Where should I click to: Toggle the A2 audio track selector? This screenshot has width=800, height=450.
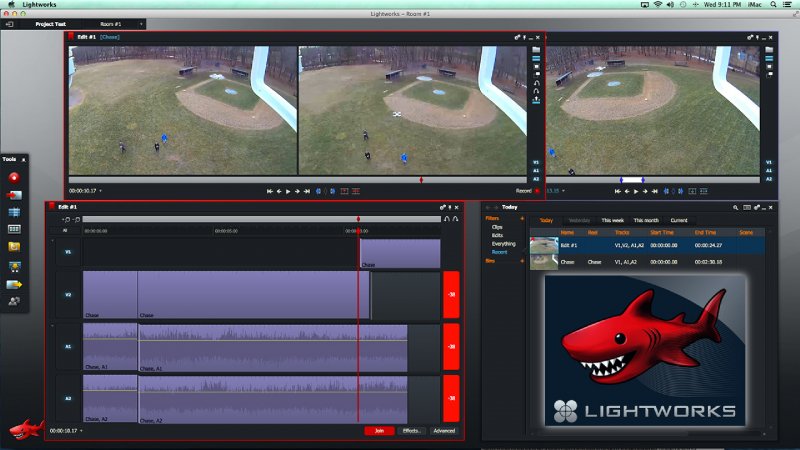pyautogui.click(x=68, y=397)
